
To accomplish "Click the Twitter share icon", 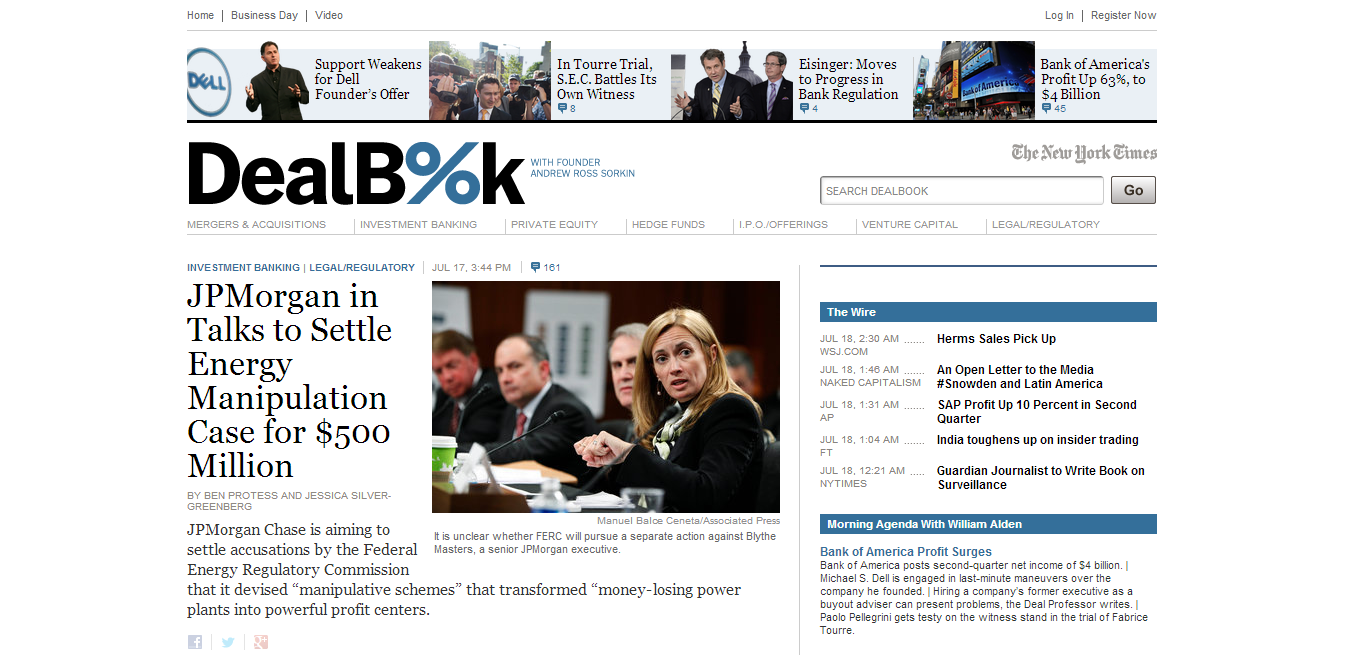I will tap(228, 642).
